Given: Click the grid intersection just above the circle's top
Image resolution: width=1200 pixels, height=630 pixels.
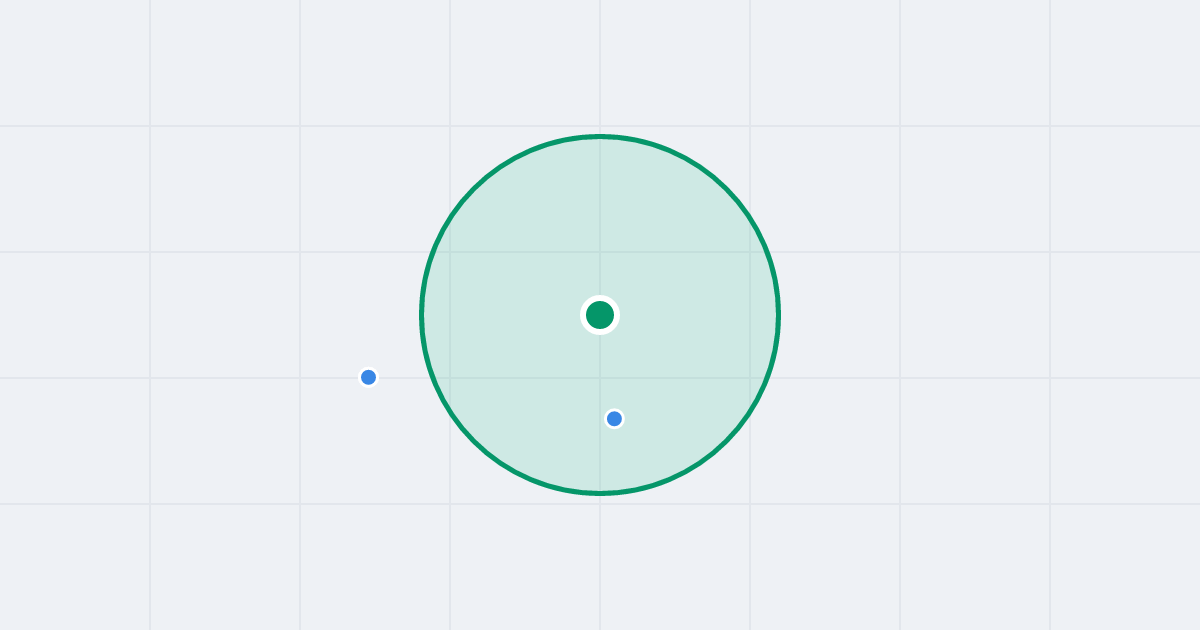Looking at the screenshot, I should pyautogui.click(x=600, y=126).
